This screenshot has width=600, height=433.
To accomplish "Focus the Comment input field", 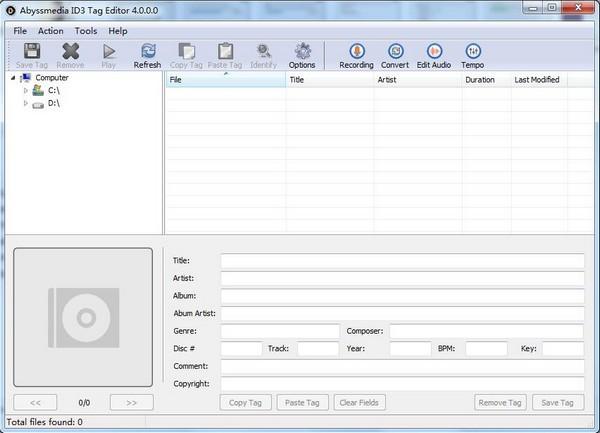I will tap(402, 366).
